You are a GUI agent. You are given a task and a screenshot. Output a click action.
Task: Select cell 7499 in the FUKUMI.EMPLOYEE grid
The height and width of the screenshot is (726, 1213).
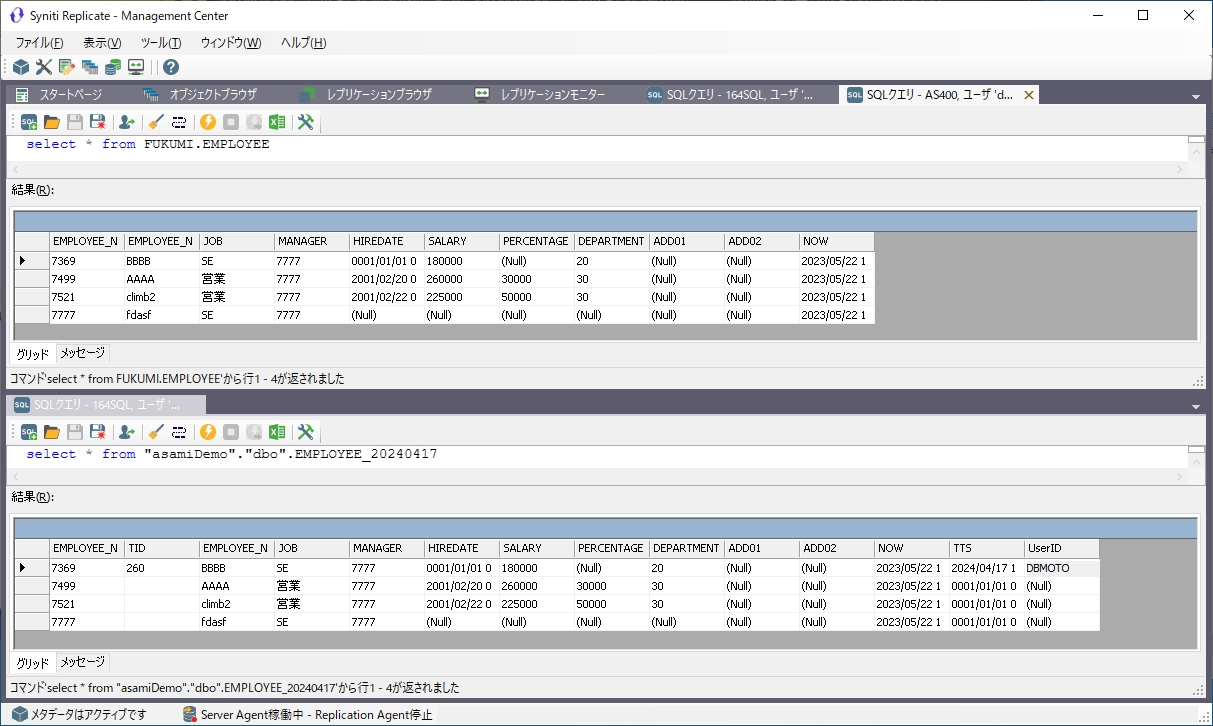[x=87, y=279]
